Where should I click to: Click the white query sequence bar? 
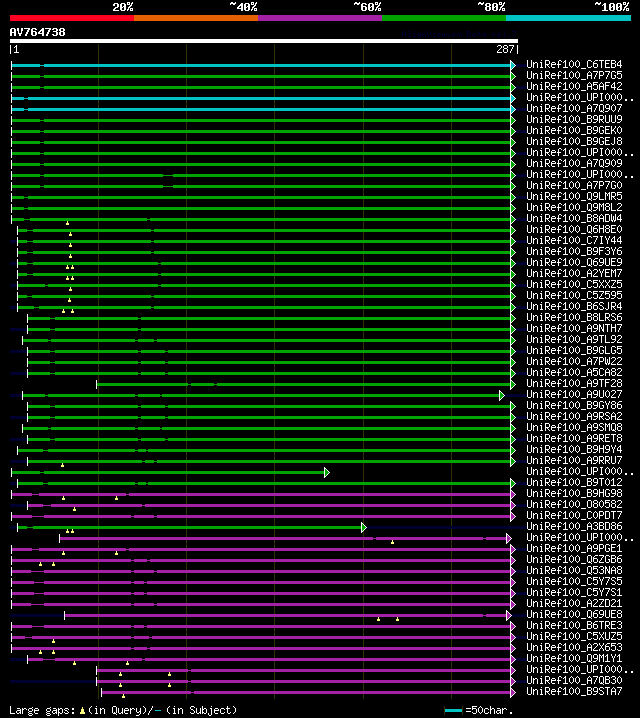pyautogui.click(x=264, y=41)
